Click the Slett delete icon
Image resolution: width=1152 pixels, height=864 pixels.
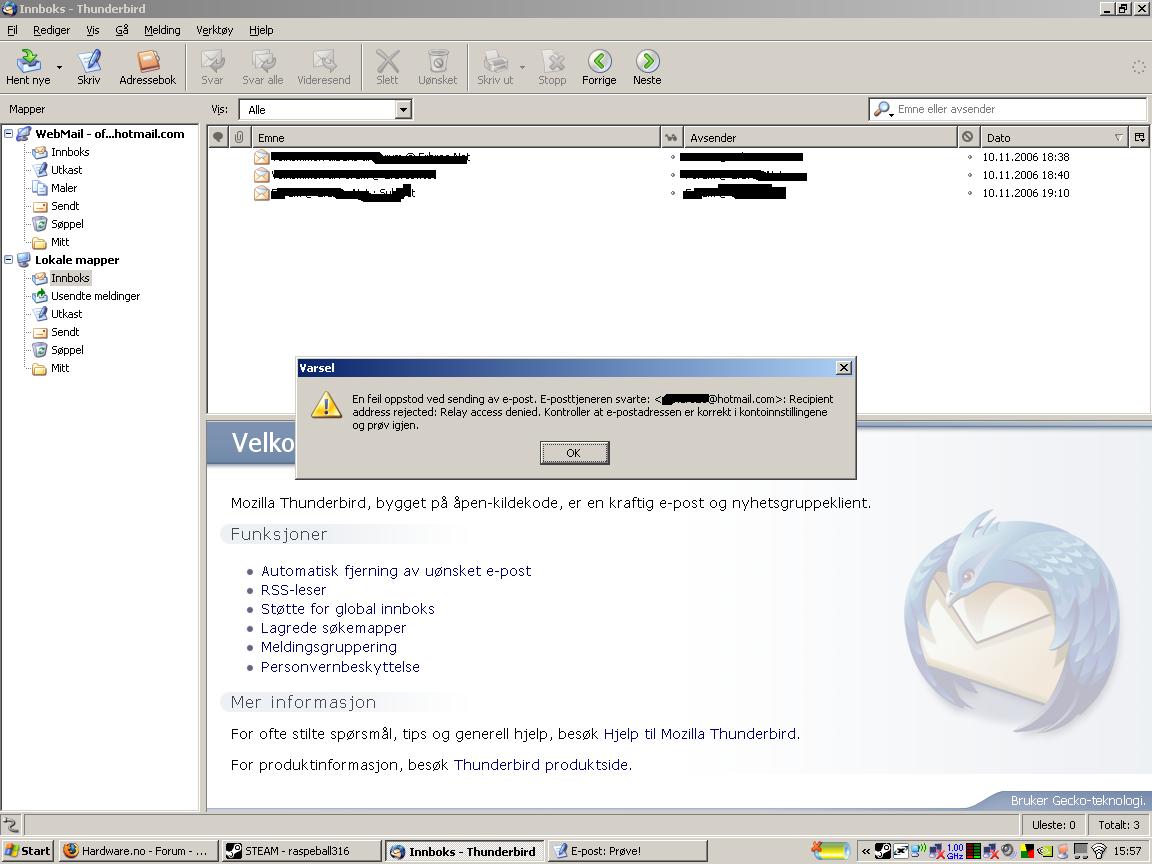(x=387, y=67)
